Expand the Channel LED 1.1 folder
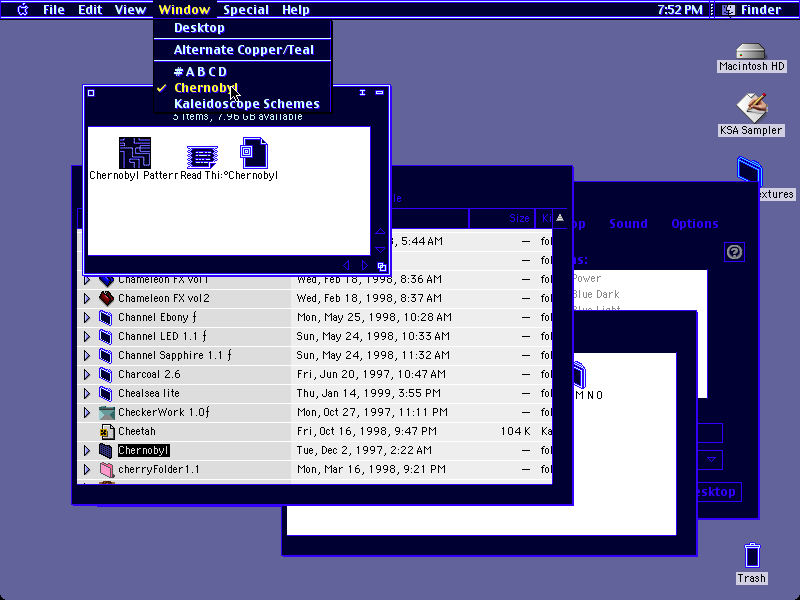The height and width of the screenshot is (600, 800). pos(87,336)
